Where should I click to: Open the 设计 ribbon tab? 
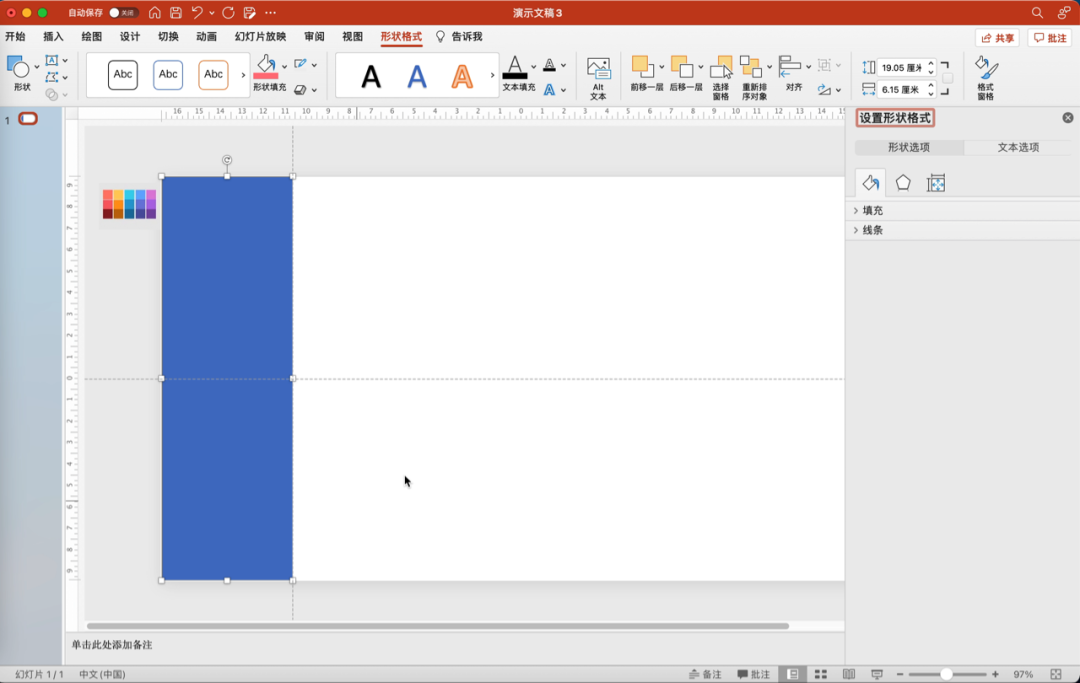point(129,36)
